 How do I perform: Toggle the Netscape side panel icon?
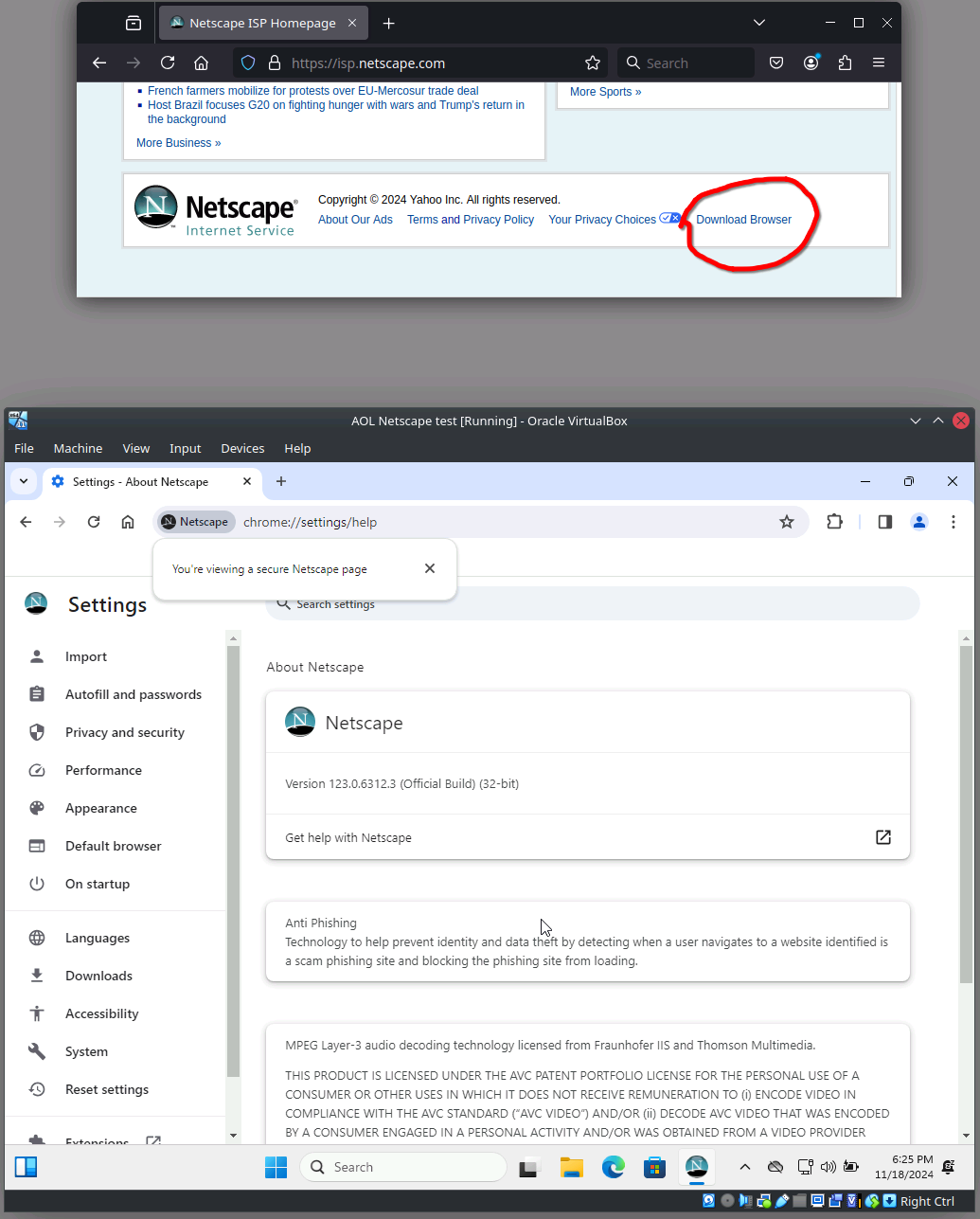[885, 522]
